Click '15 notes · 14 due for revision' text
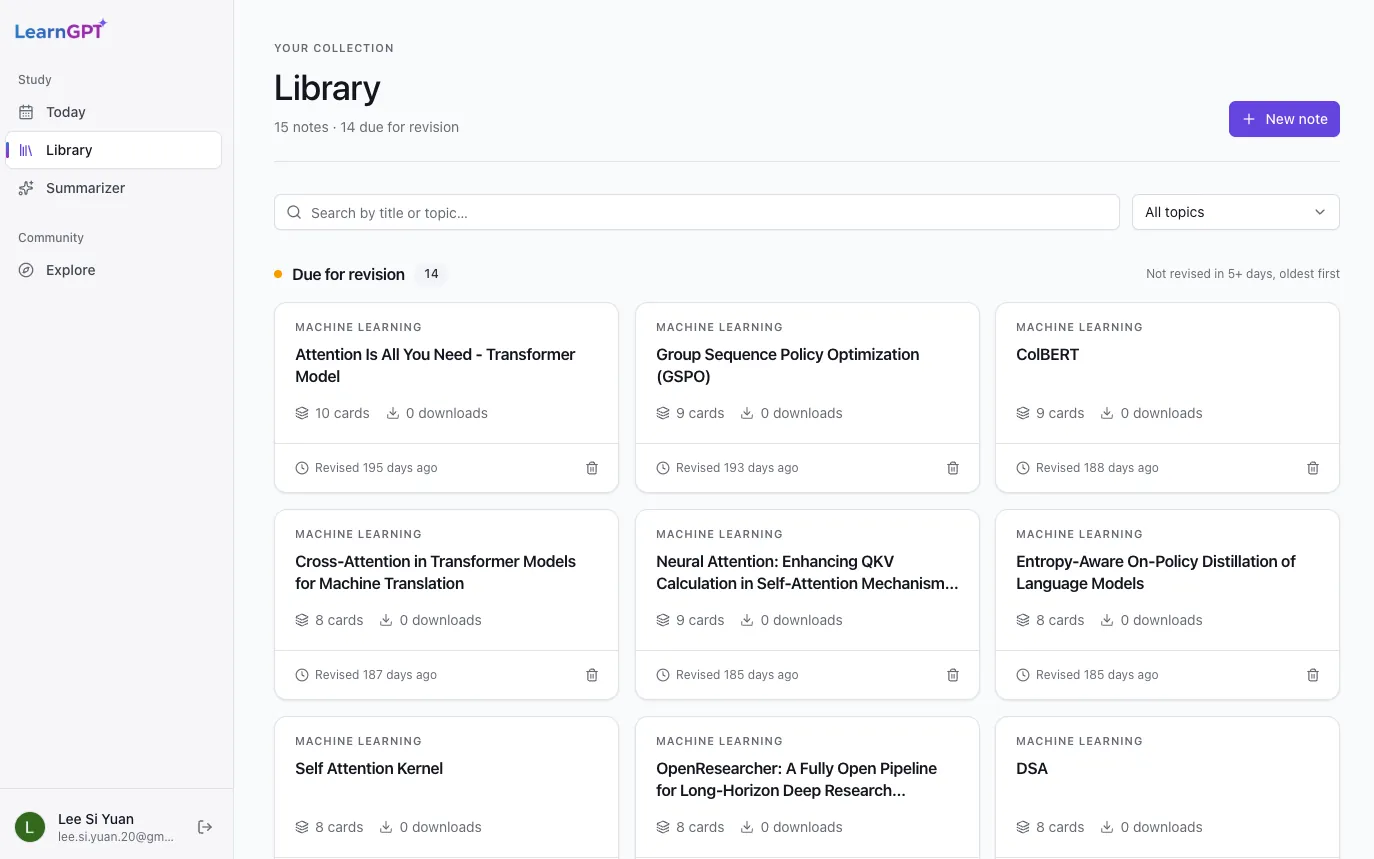1374x859 pixels. click(366, 127)
